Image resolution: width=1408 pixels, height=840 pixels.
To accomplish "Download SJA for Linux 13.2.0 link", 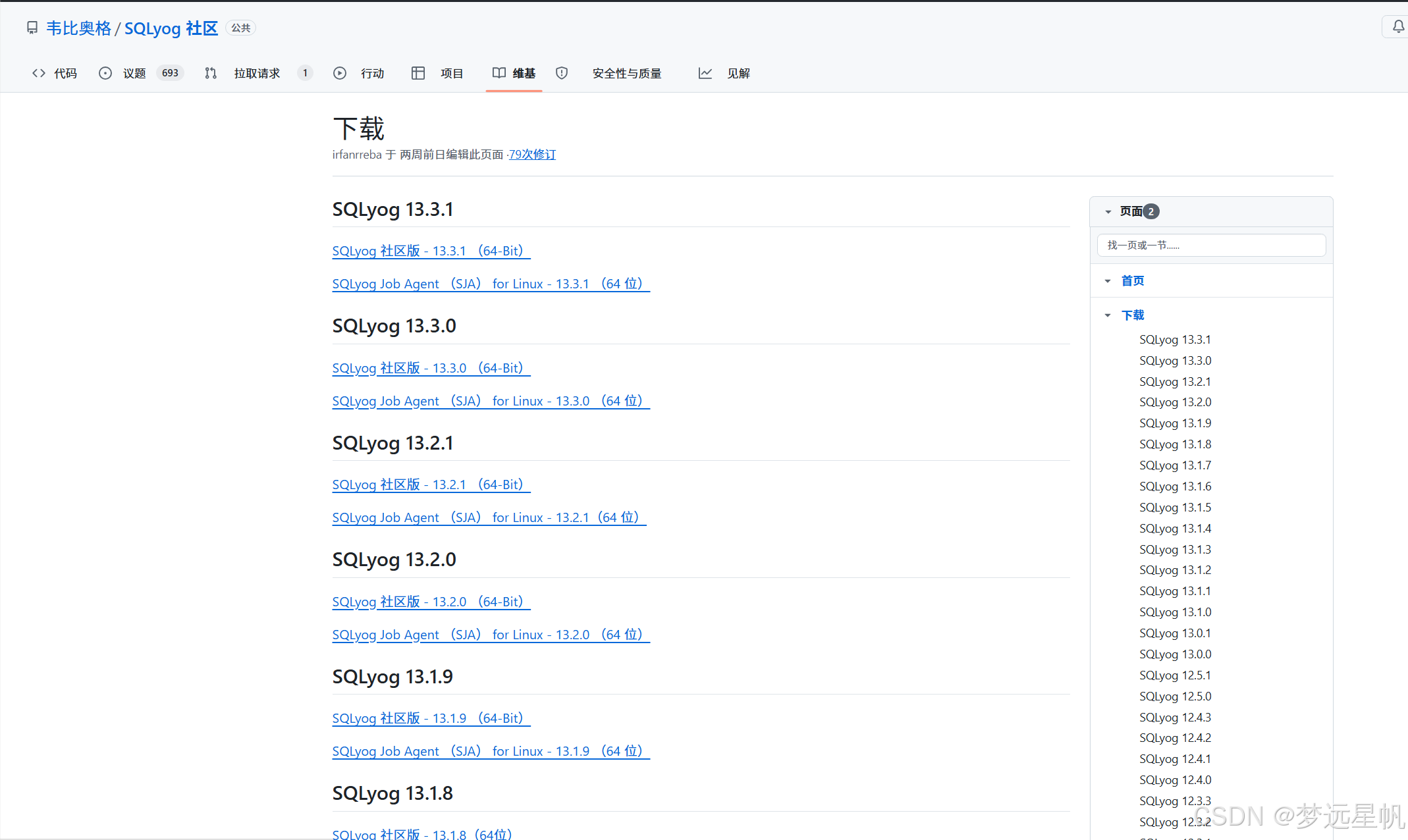I will click(491, 635).
